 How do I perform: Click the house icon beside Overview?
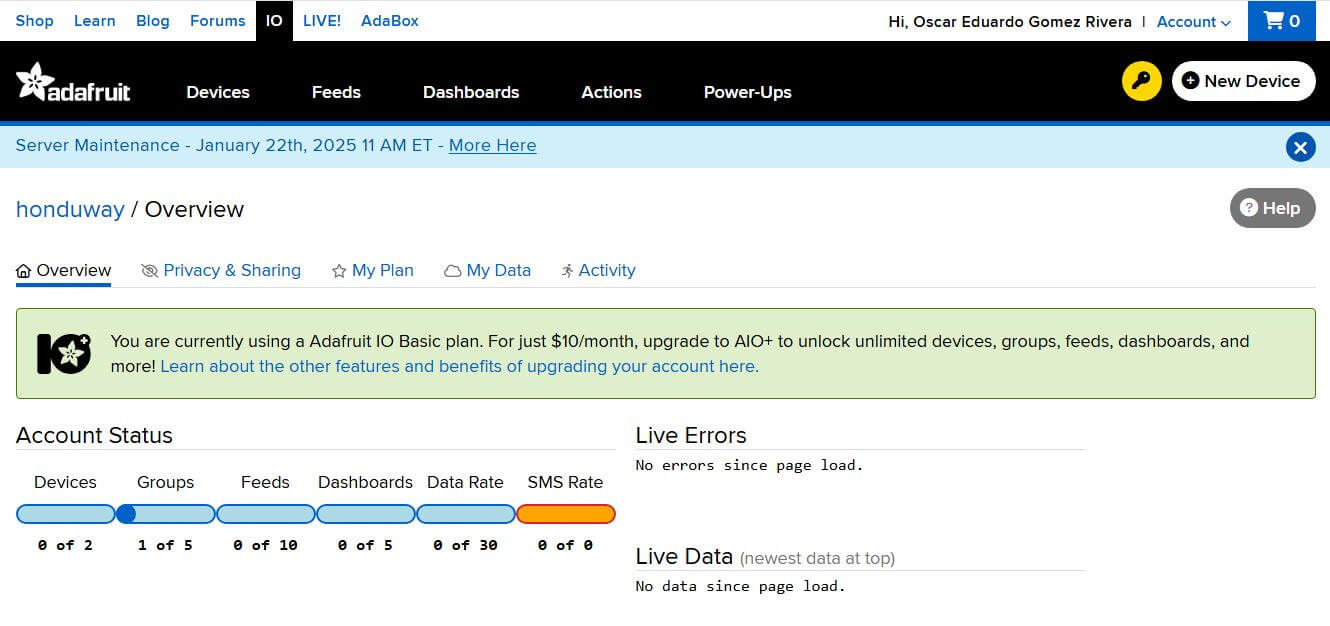[24, 271]
